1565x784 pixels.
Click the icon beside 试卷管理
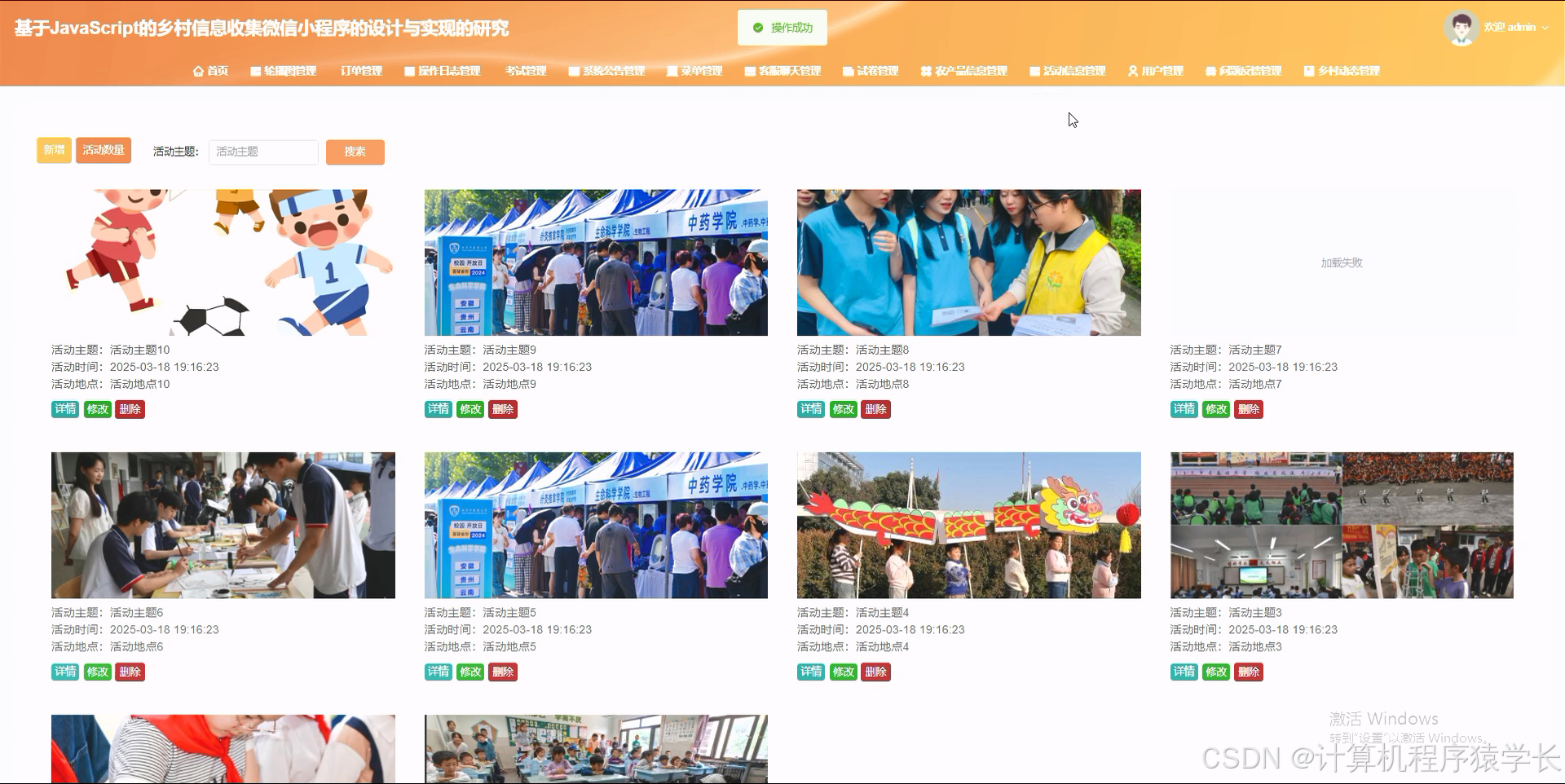[x=848, y=72]
